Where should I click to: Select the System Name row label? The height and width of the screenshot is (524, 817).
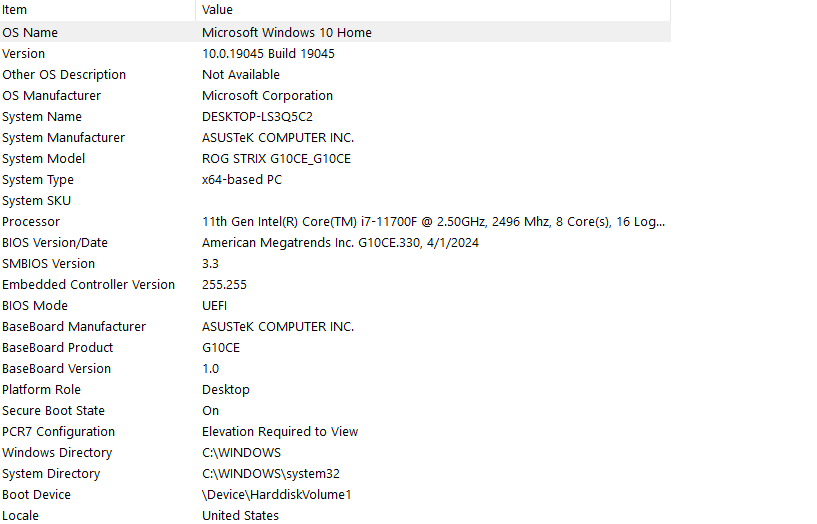click(42, 117)
